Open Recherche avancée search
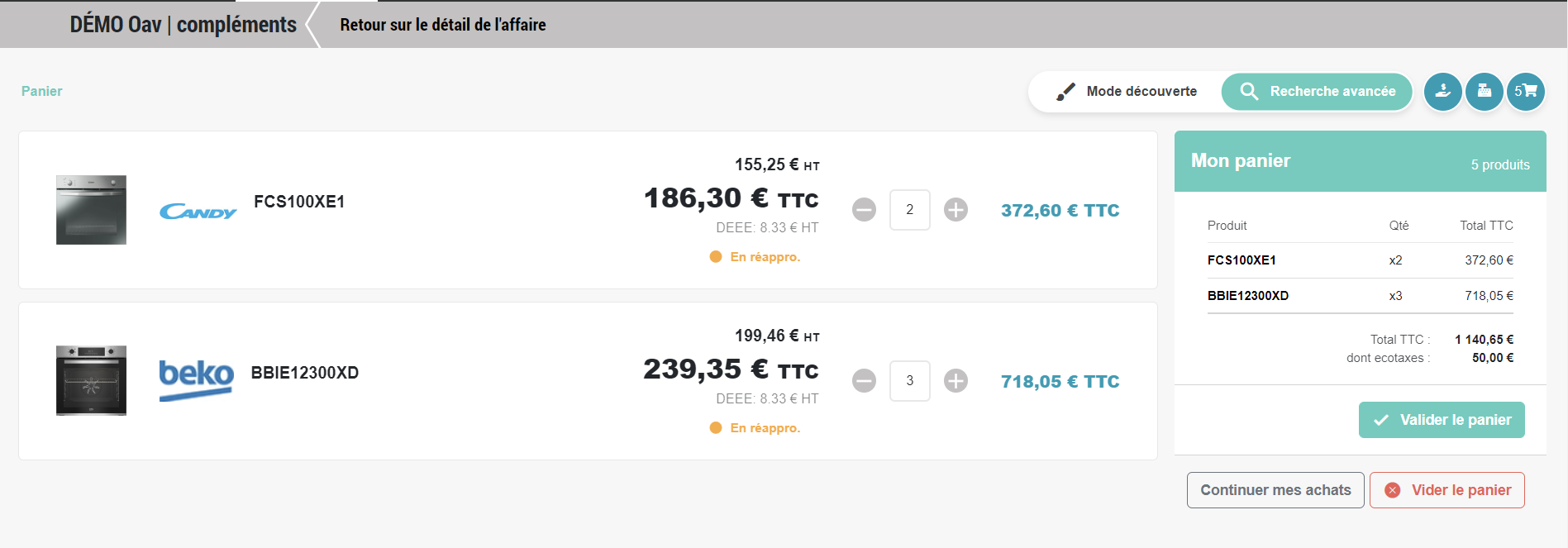The width and height of the screenshot is (1568, 548). 1318,92
